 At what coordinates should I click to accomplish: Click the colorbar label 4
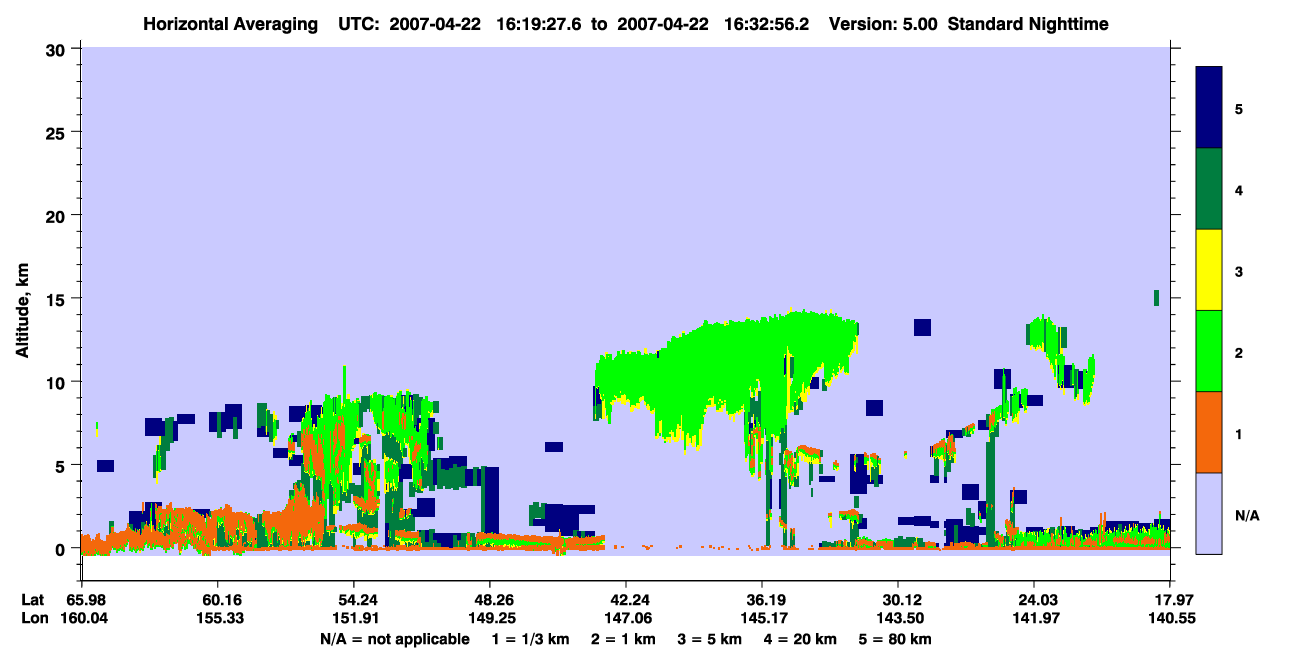tap(1239, 189)
